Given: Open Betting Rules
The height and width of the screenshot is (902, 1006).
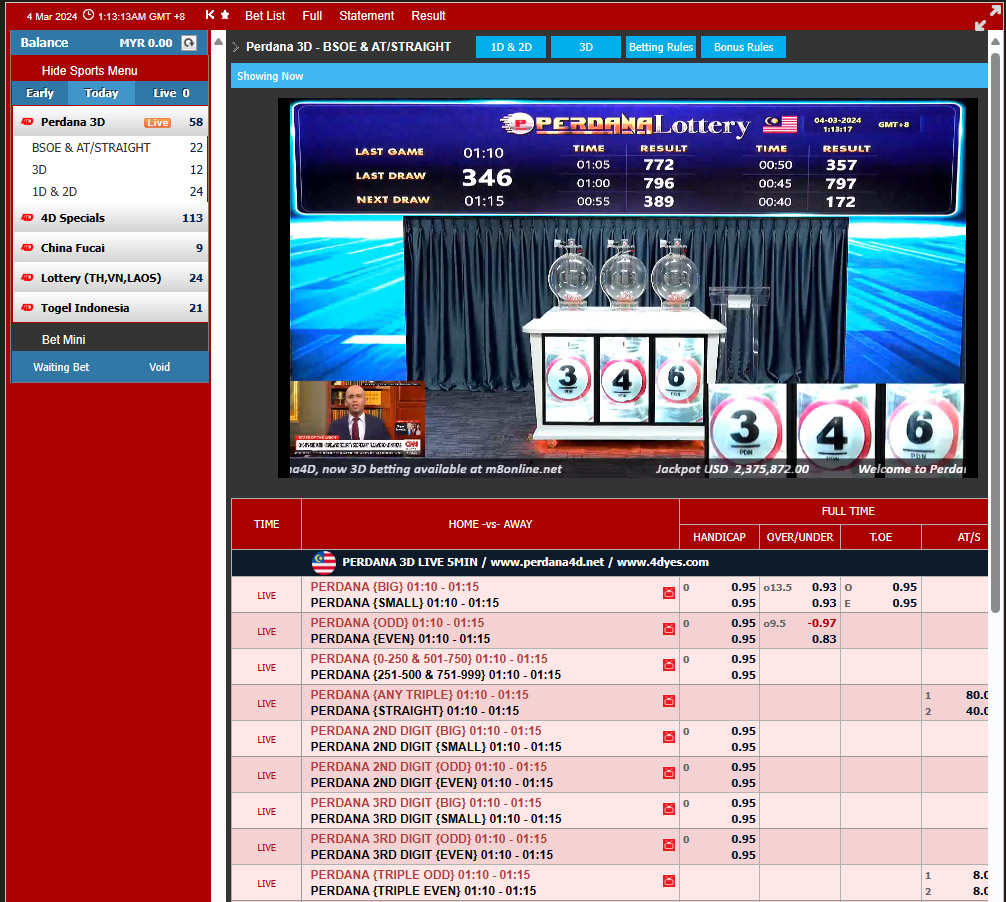Looking at the screenshot, I should pyautogui.click(x=661, y=47).
